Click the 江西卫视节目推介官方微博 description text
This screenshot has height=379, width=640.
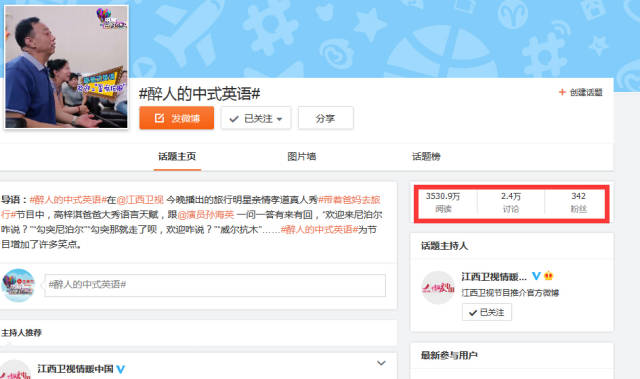(510, 293)
